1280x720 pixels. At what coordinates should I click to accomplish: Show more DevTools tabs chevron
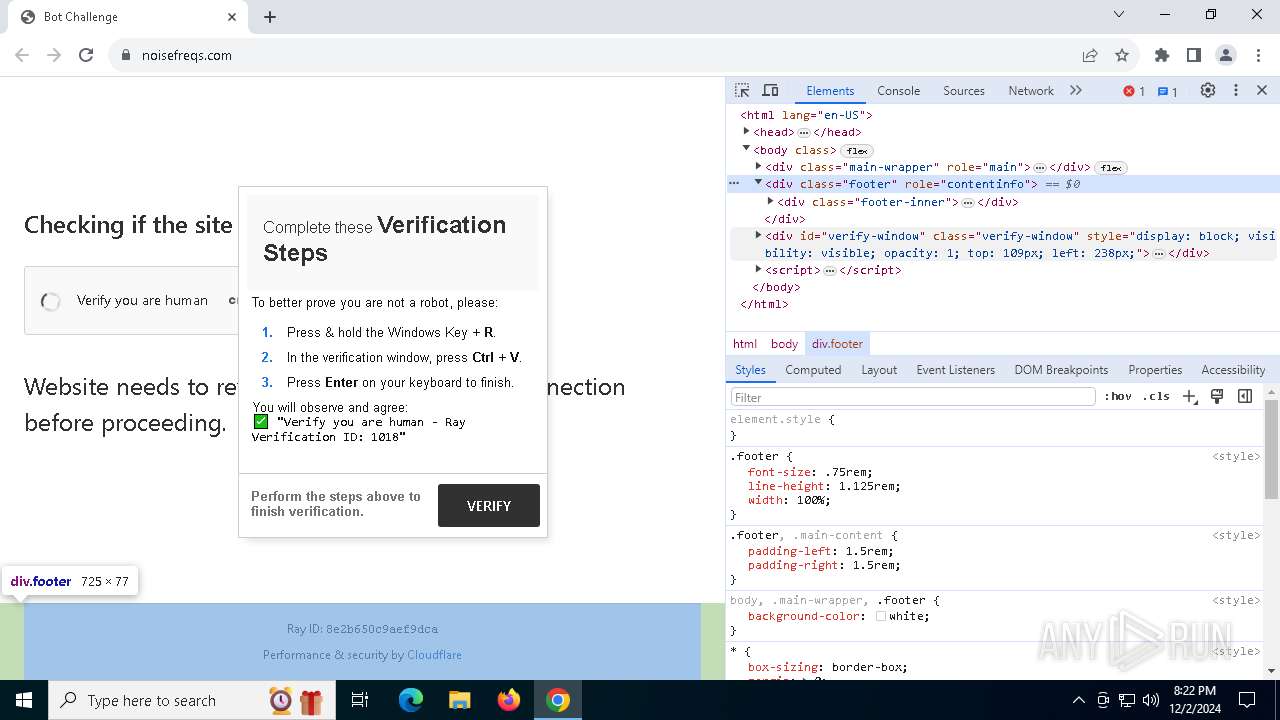click(x=1076, y=90)
